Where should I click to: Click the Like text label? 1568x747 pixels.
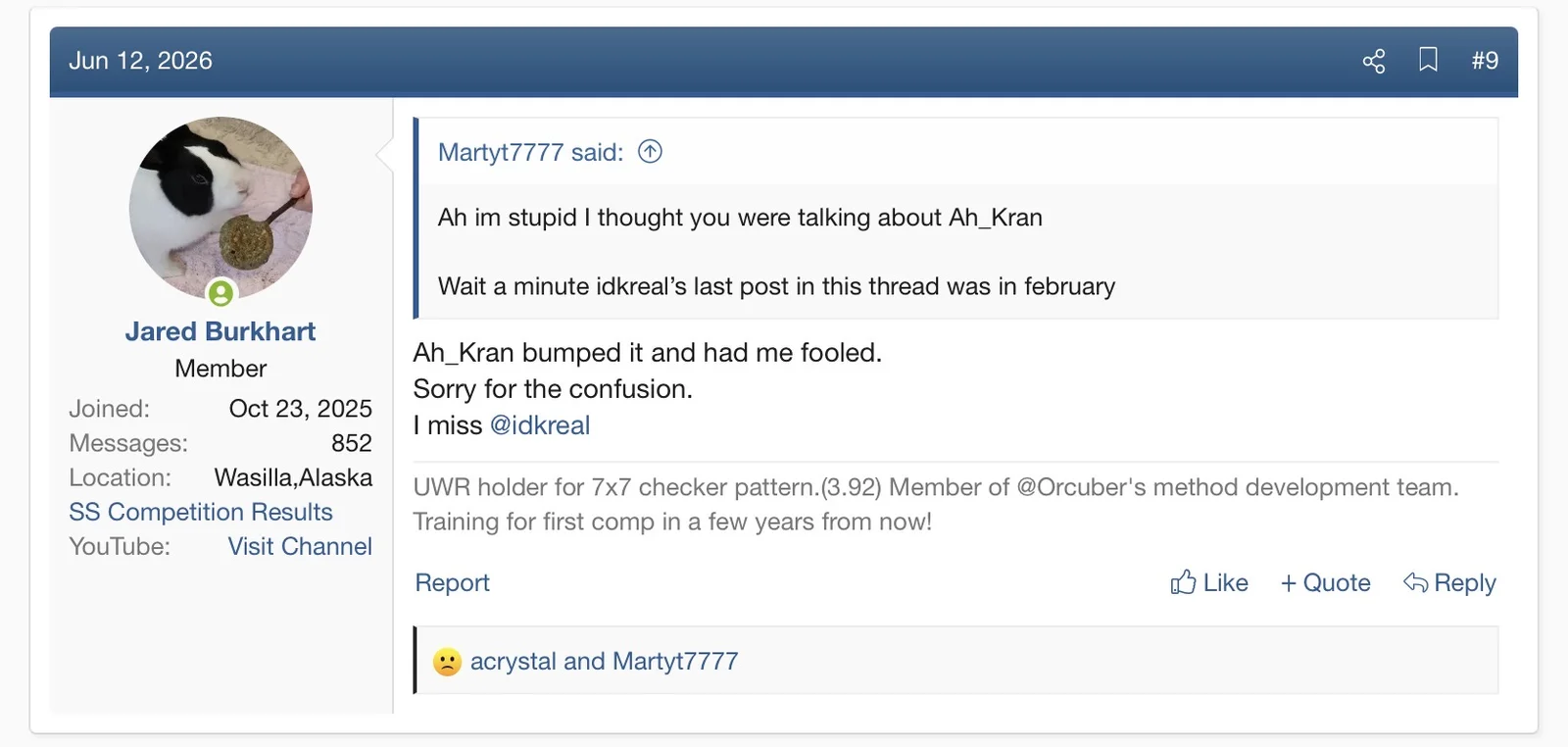[x=1225, y=582]
